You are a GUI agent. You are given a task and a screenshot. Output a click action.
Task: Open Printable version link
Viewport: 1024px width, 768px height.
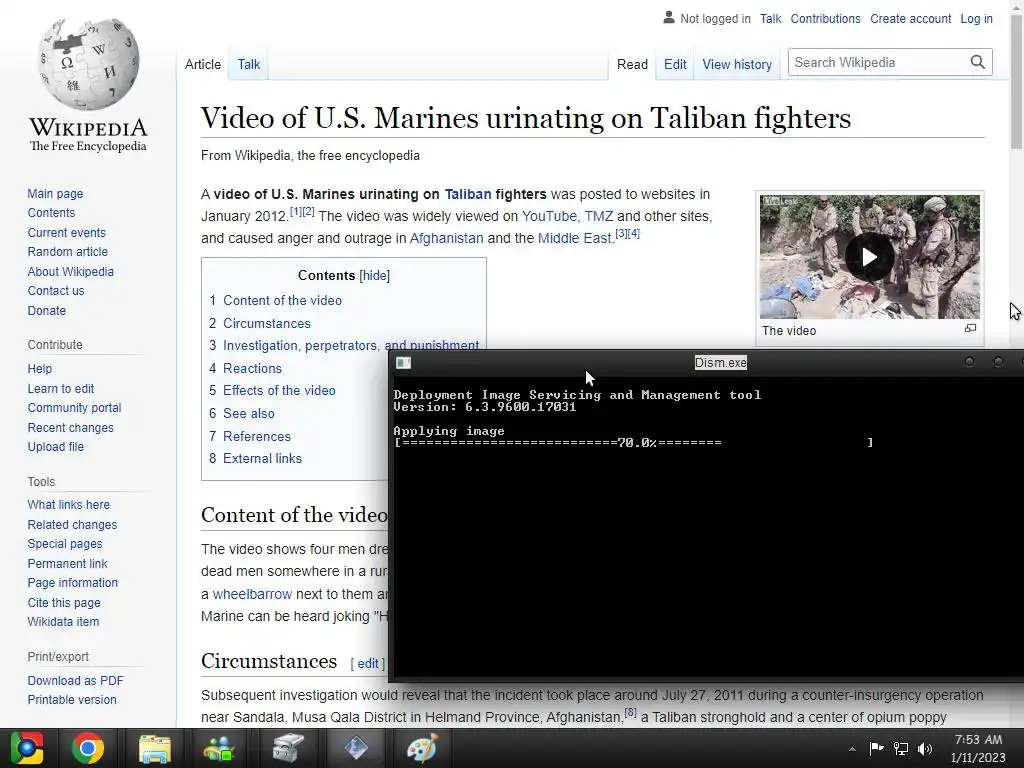coord(72,699)
